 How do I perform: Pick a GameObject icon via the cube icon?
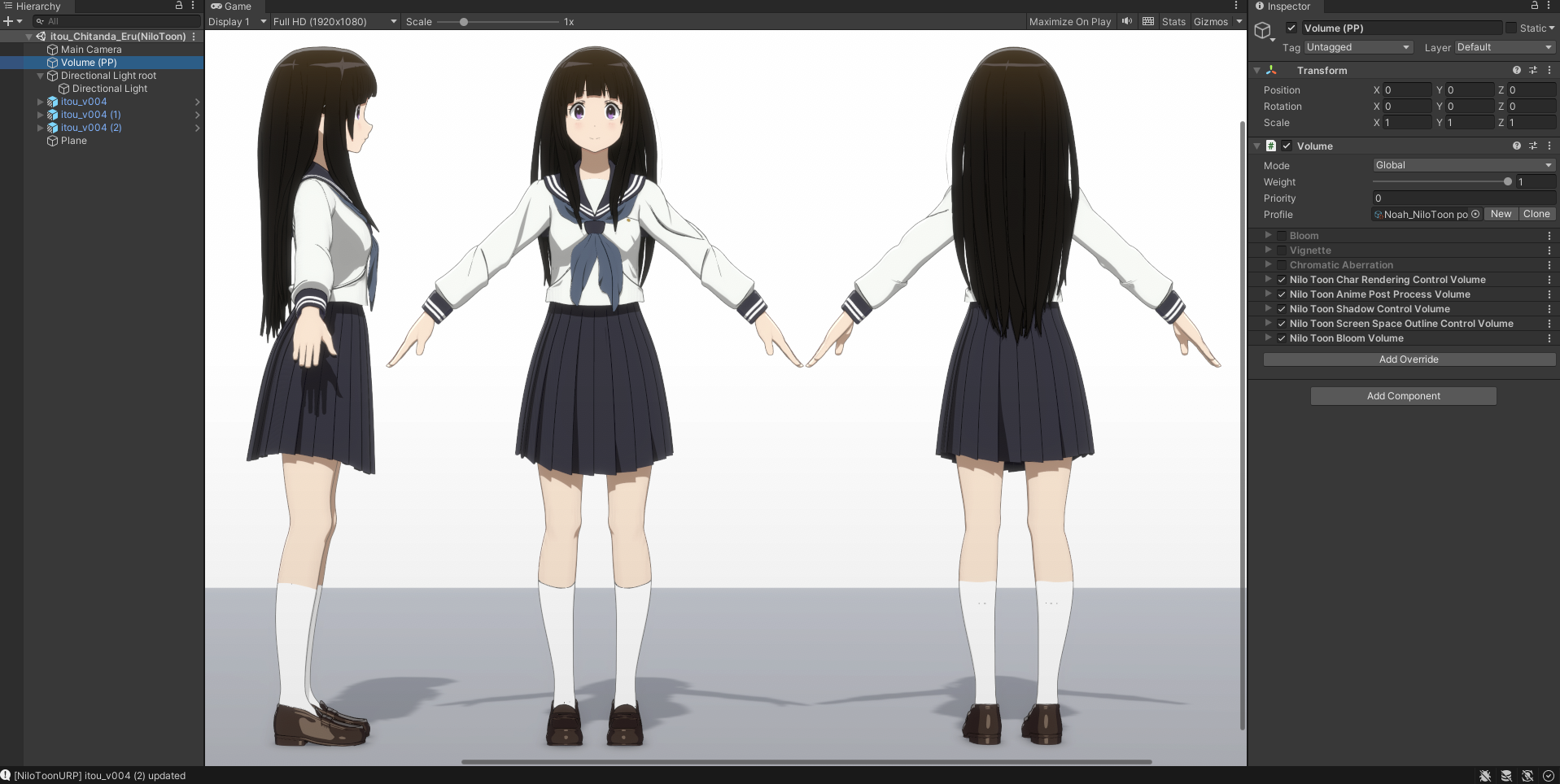click(x=1263, y=31)
